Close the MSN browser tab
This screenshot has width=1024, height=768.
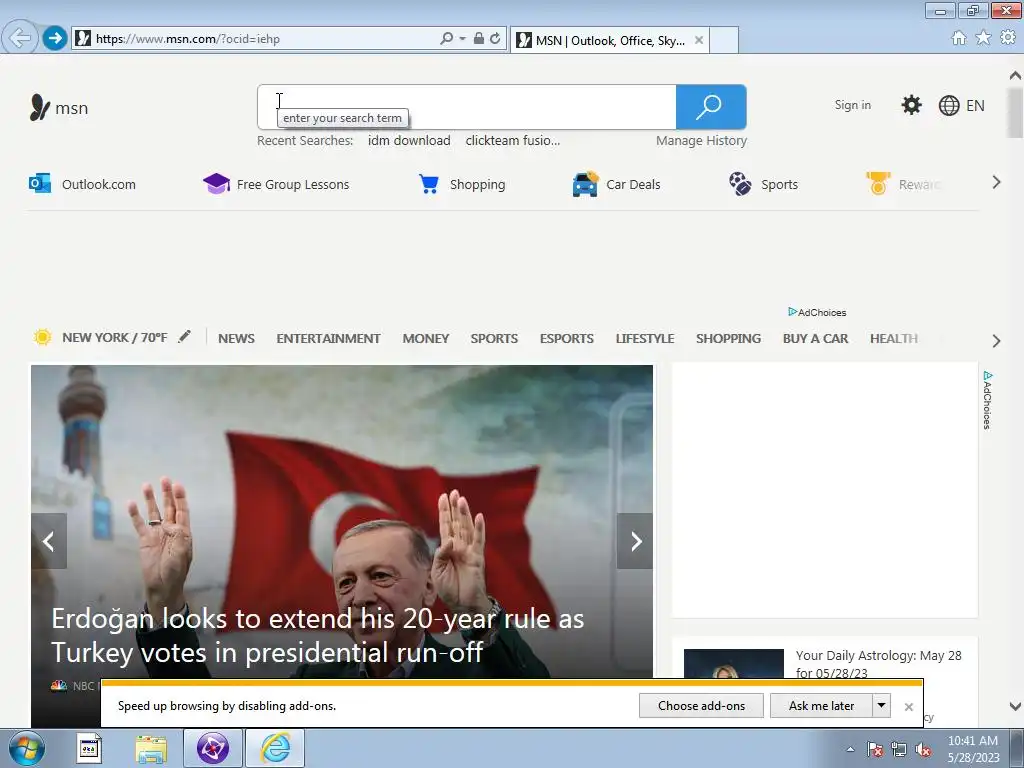[x=699, y=40]
